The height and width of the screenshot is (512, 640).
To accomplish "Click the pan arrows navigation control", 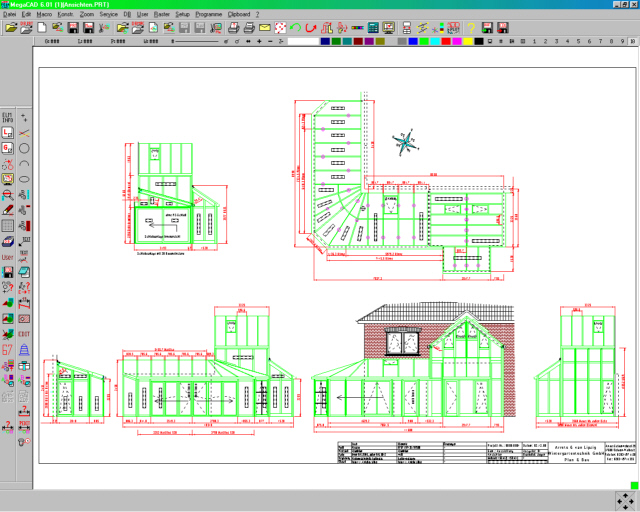I will tap(622, 497).
